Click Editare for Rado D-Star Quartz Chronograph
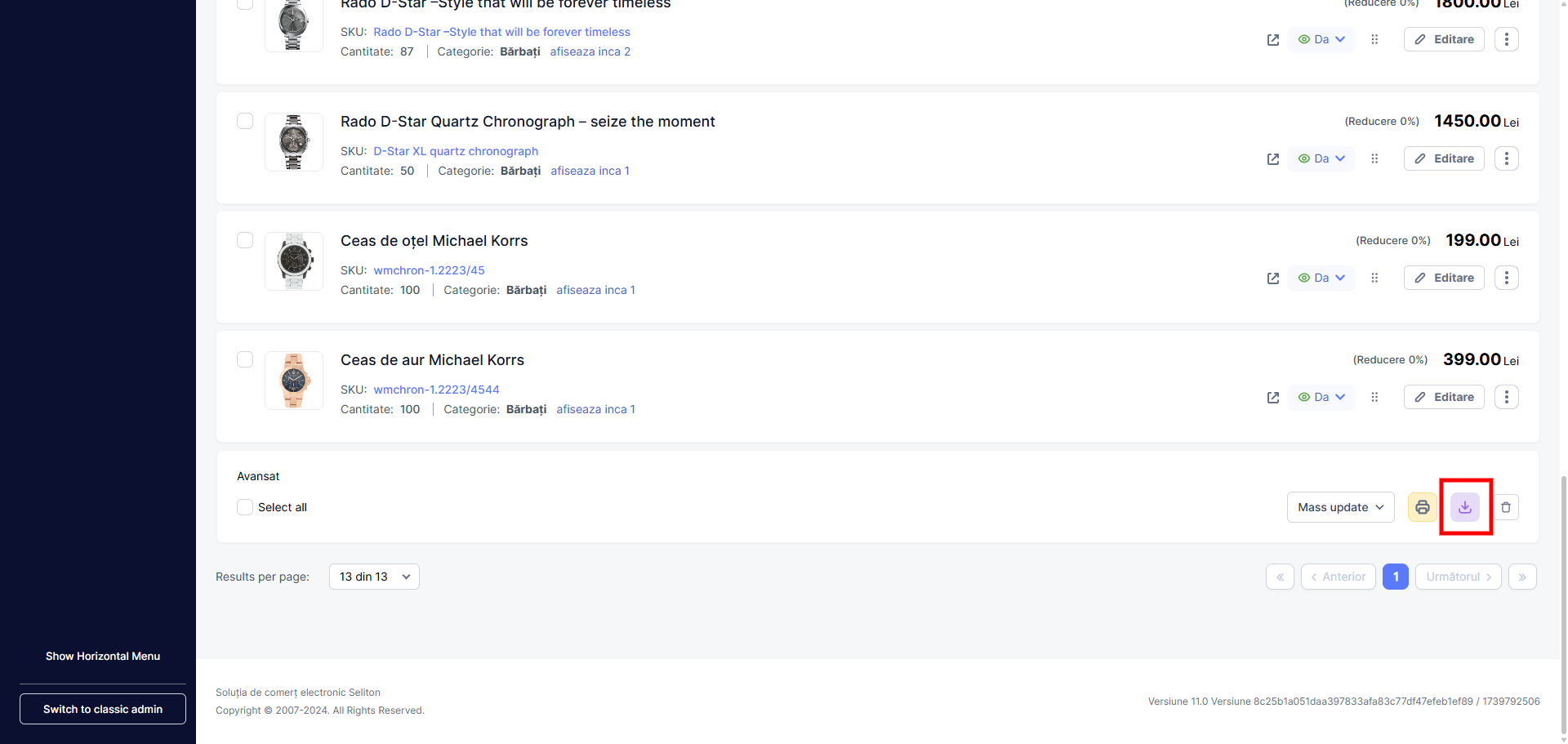The height and width of the screenshot is (744, 1568). coord(1444,158)
